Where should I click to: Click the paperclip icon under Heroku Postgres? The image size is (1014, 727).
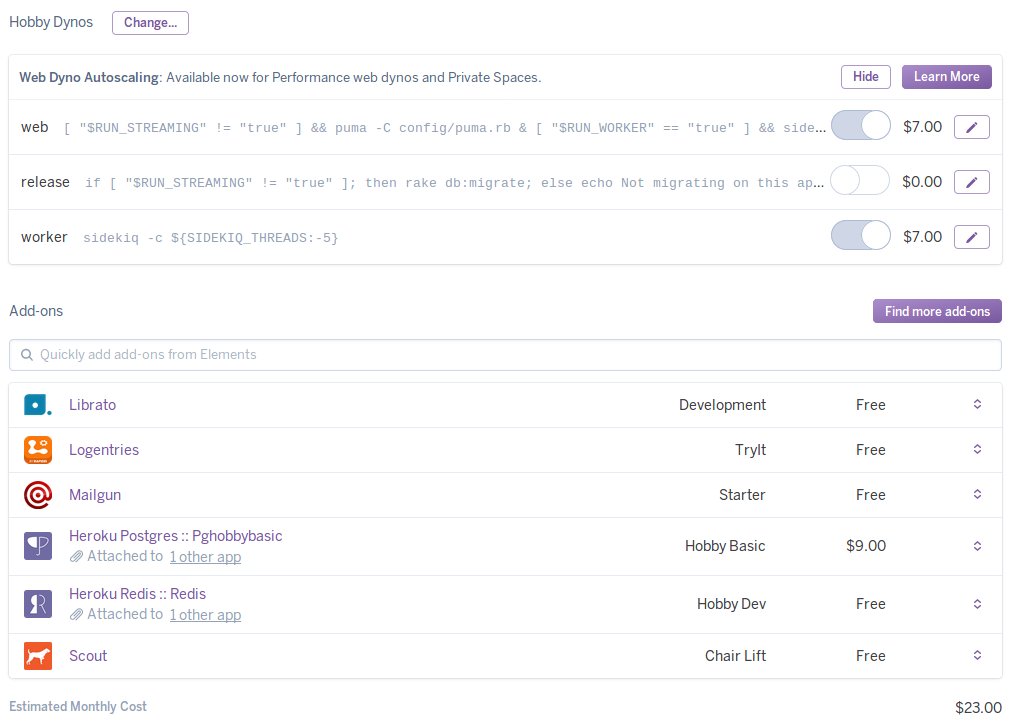pos(76,556)
